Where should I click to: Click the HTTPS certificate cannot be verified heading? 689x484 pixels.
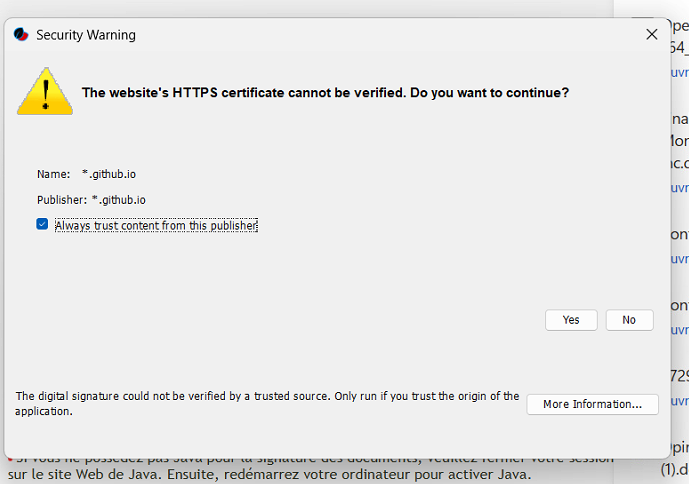click(x=325, y=93)
